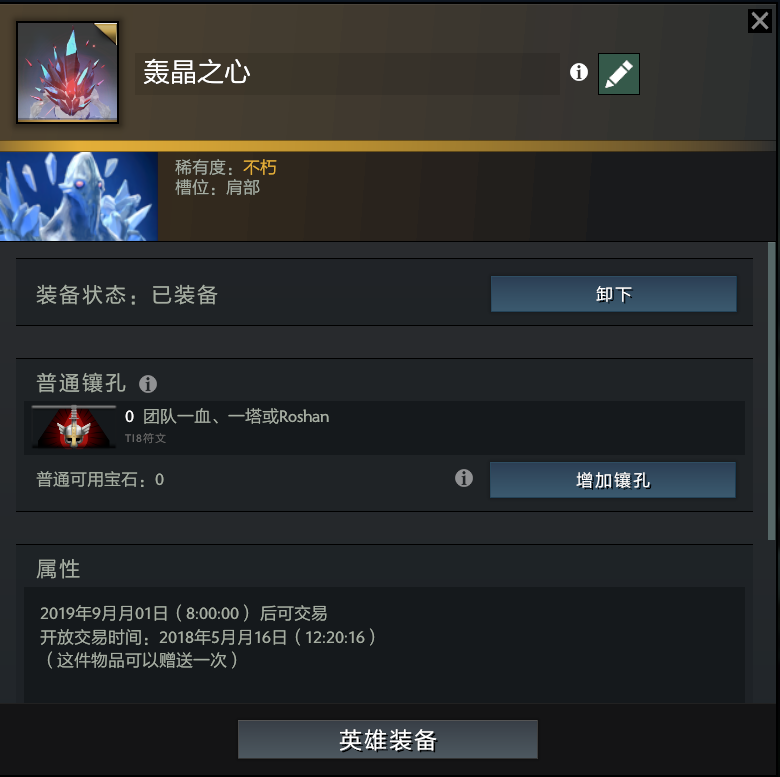Viewport: 780px width, 777px height.
Task: Click info icon next to 普通镶孔
Action: click(148, 384)
